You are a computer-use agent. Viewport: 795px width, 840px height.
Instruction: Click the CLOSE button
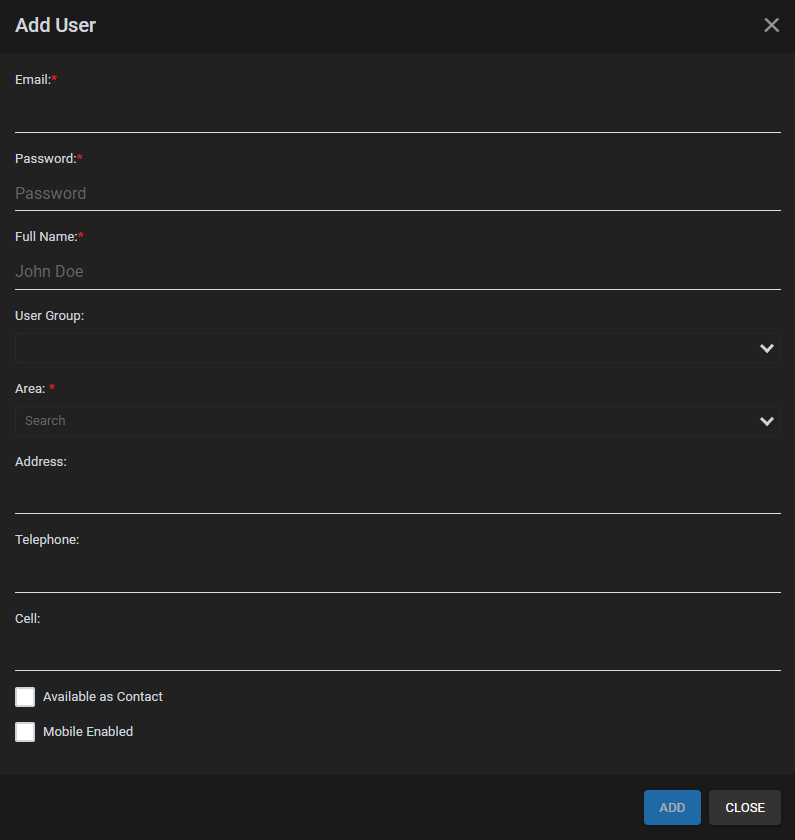[x=745, y=807]
